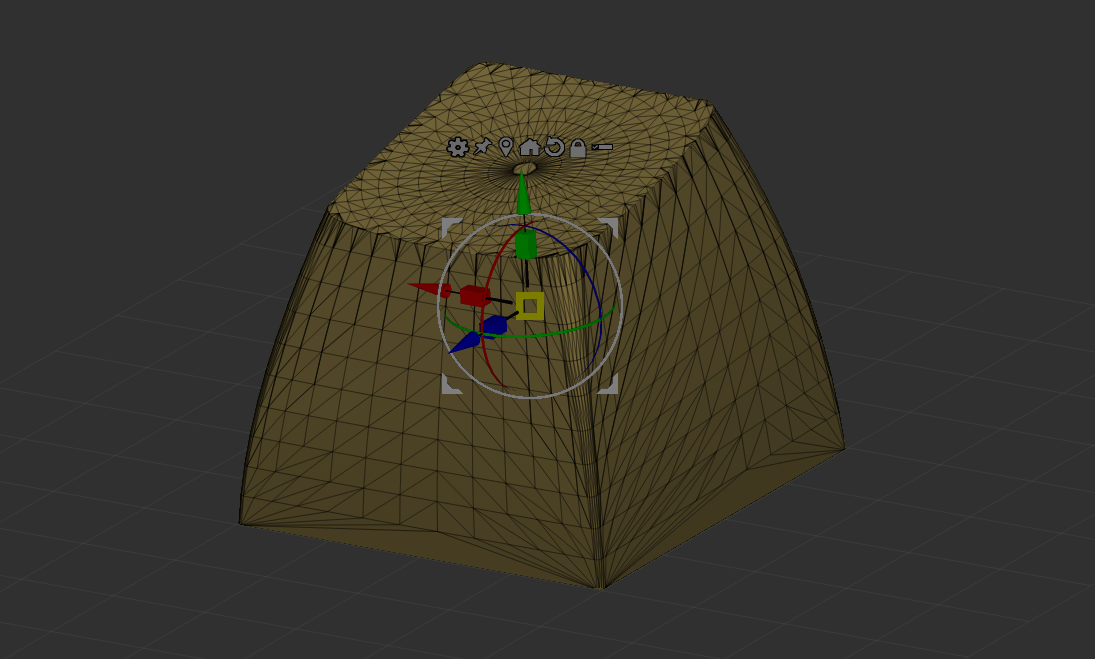Click the top-left white corner bracket

pyautogui.click(x=451, y=227)
